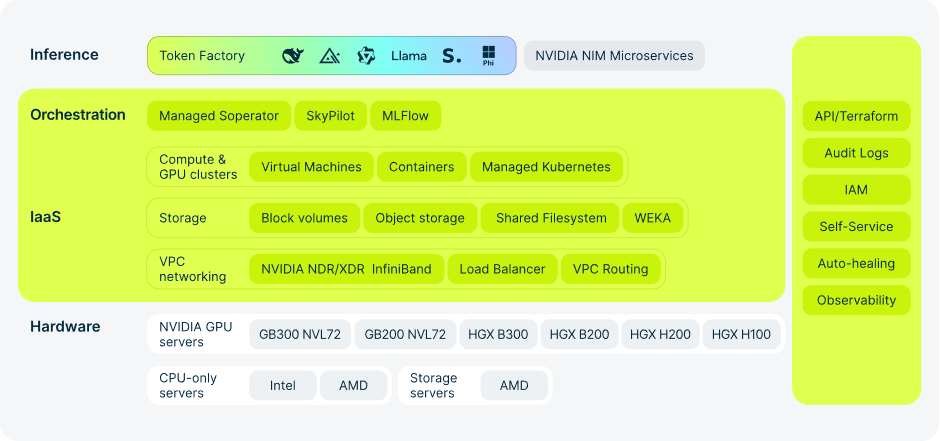
Task: Open the MLFlow chip
Action: coord(405,116)
